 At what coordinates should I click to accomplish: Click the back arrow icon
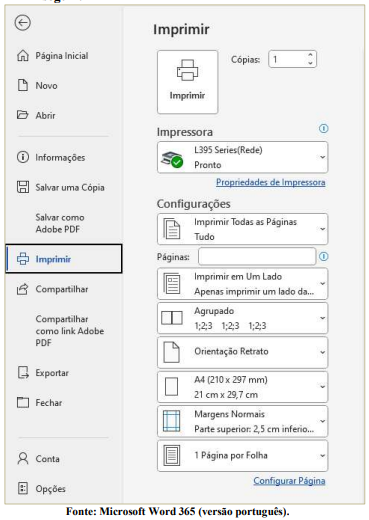click(x=23, y=23)
